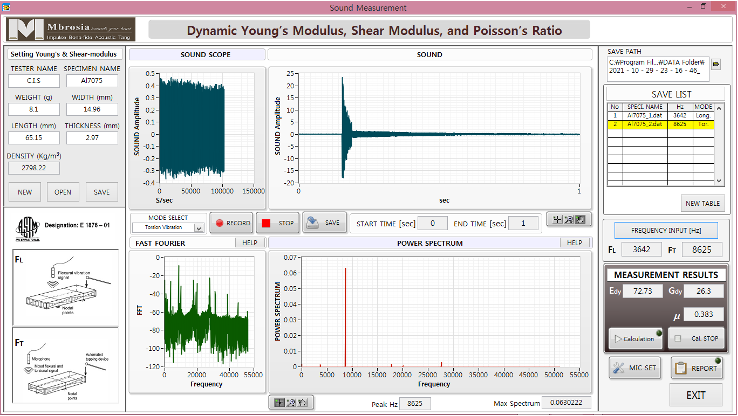The image size is (738, 416).
Task: Click OPEN in the settings panel
Action: pos(63,190)
